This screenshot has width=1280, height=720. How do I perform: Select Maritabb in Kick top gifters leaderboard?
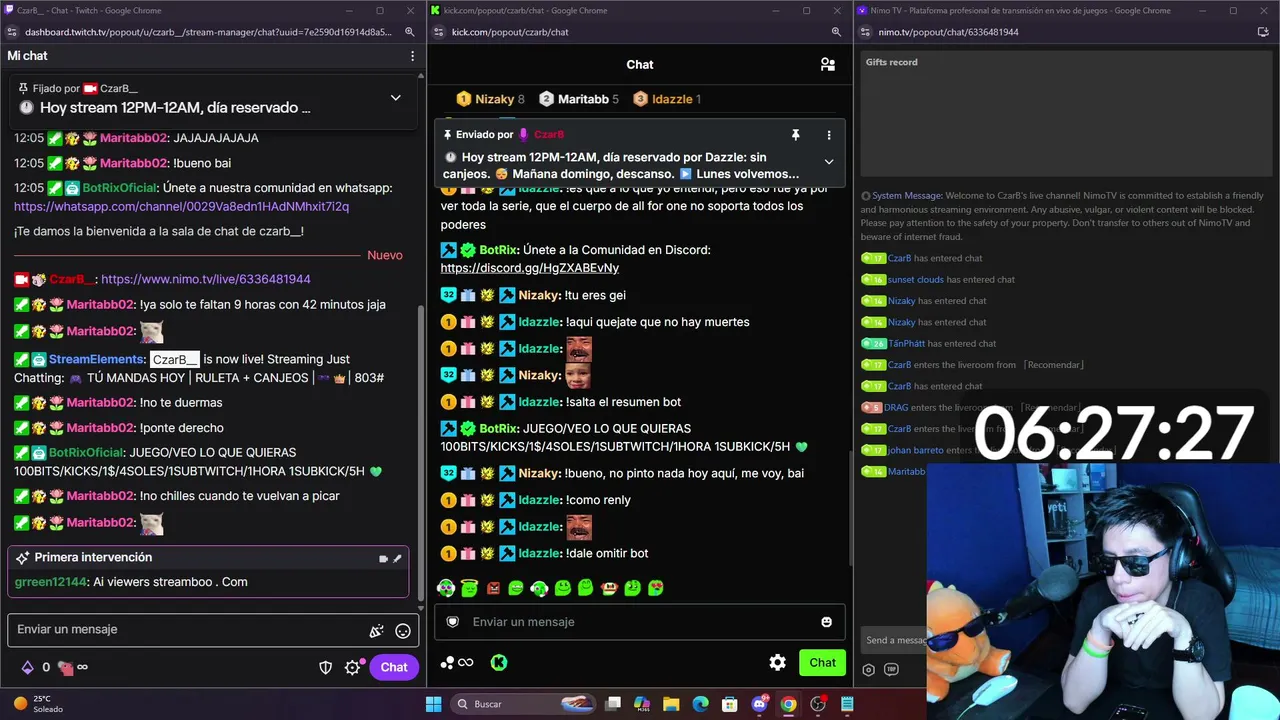579,99
